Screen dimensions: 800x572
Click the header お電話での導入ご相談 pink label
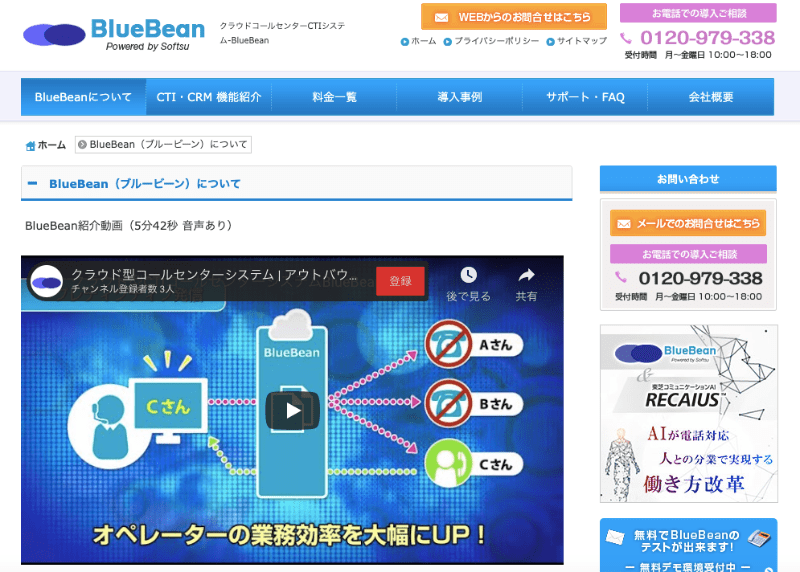pyautogui.click(x=698, y=13)
